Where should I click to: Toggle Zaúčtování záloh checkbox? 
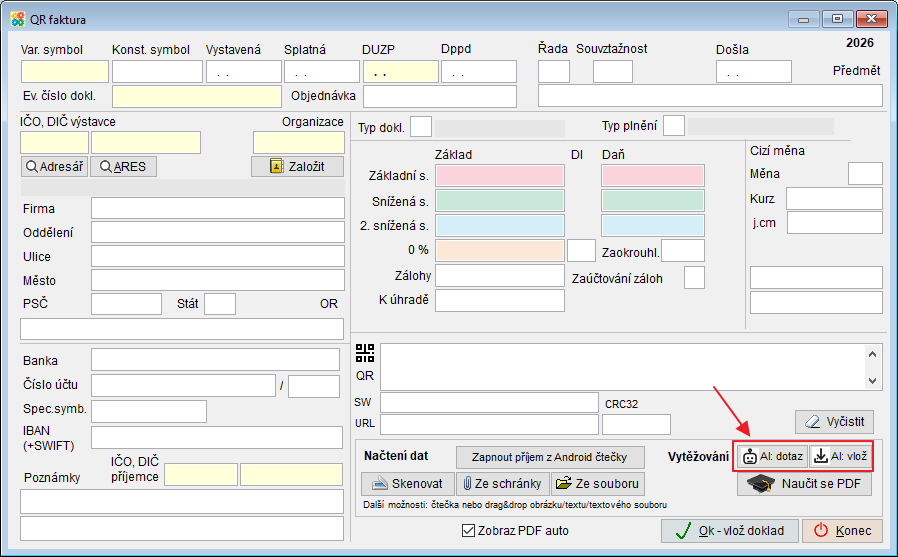[x=694, y=278]
